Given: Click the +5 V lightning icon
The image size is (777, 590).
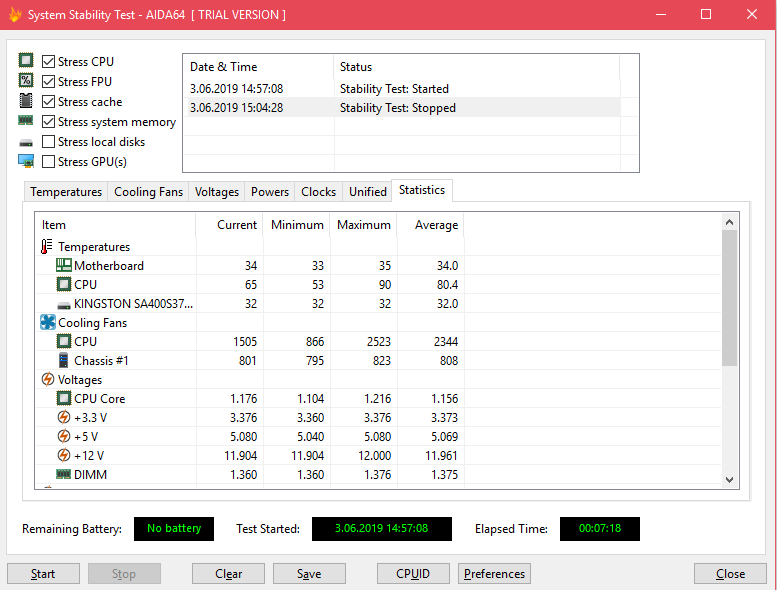Looking at the screenshot, I should (x=63, y=436).
